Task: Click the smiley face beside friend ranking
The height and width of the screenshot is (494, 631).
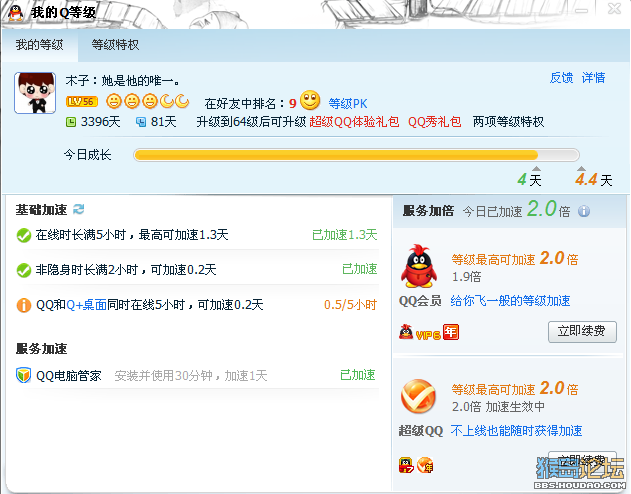Action: [310, 101]
